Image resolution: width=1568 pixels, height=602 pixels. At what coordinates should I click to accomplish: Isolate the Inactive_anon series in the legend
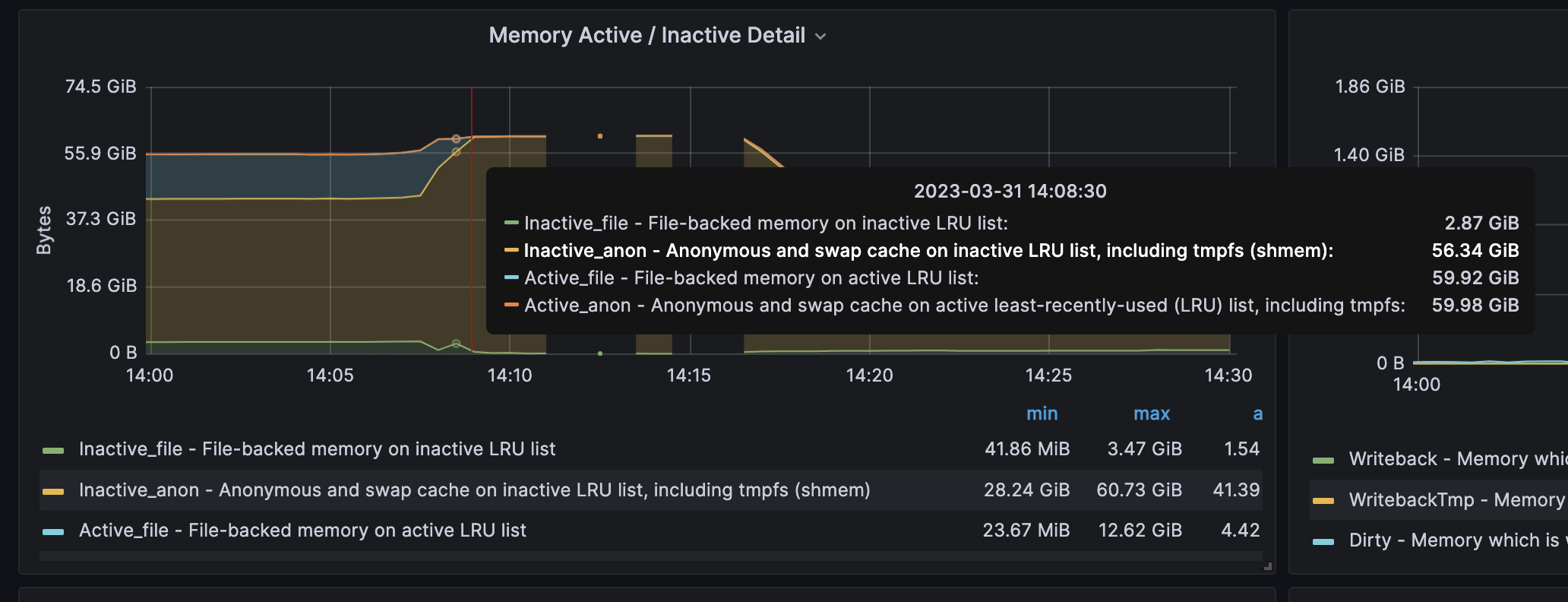tap(474, 490)
